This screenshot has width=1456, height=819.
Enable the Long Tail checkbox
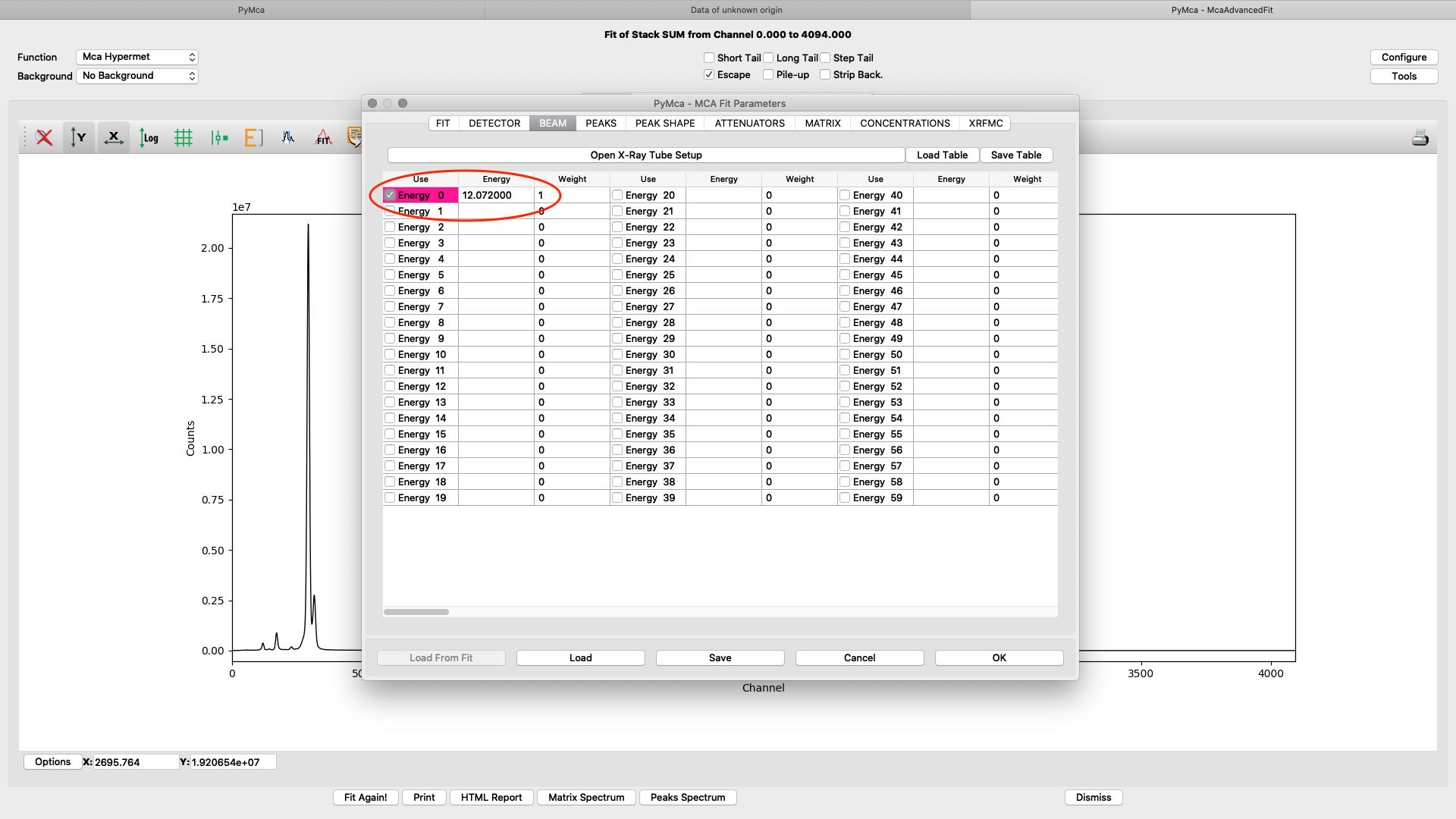point(768,58)
